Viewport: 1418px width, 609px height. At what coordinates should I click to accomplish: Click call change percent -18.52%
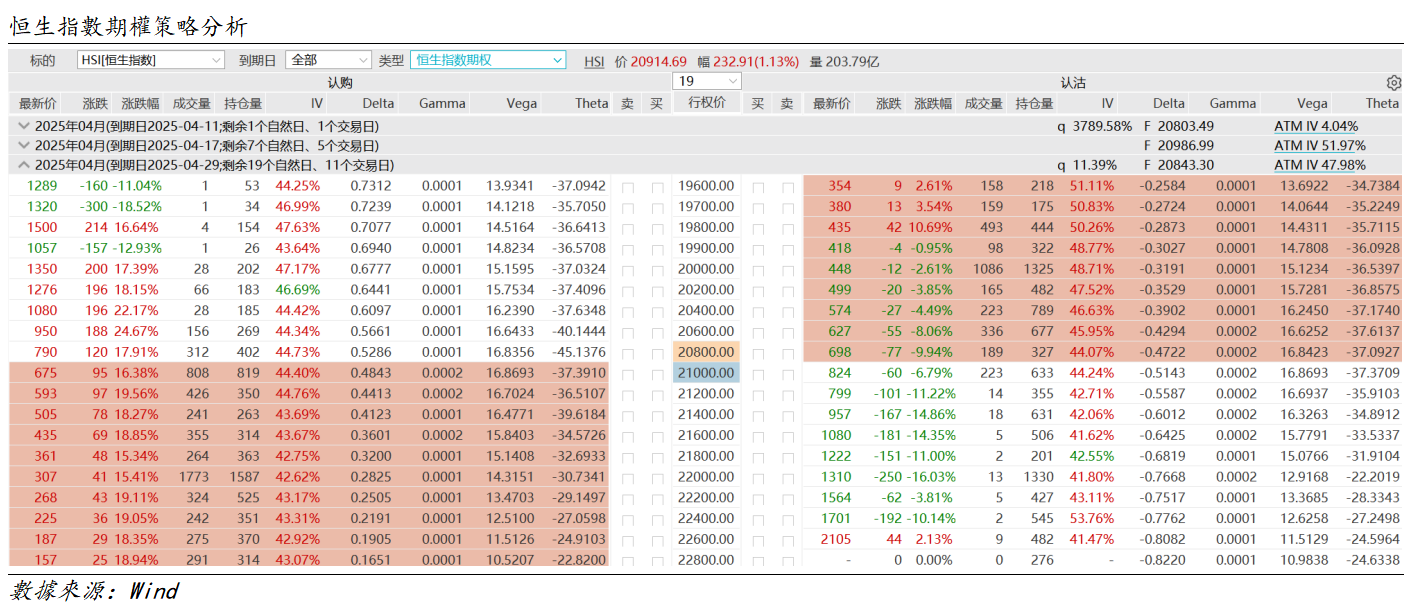(x=137, y=207)
